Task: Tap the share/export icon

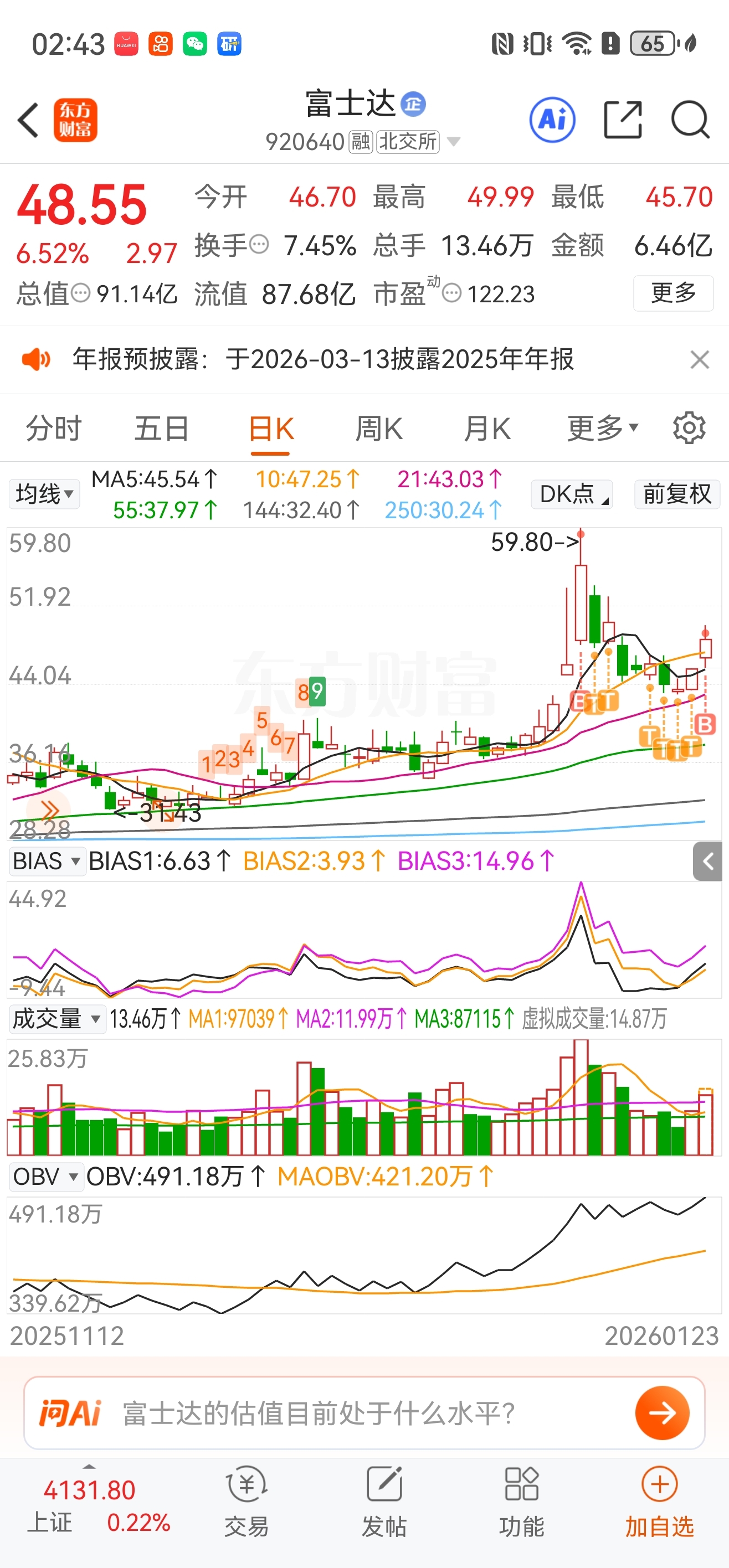Action: point(623,120)
